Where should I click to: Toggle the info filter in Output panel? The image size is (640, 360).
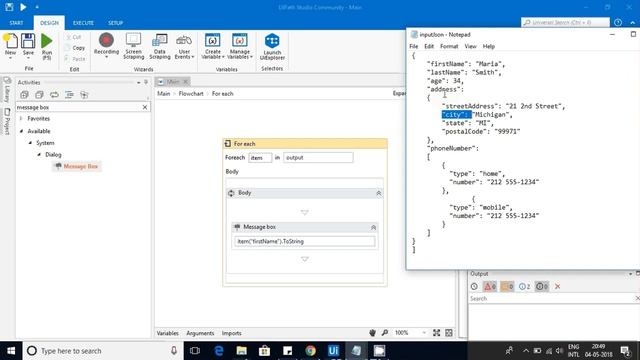click(x=524, y=287)
